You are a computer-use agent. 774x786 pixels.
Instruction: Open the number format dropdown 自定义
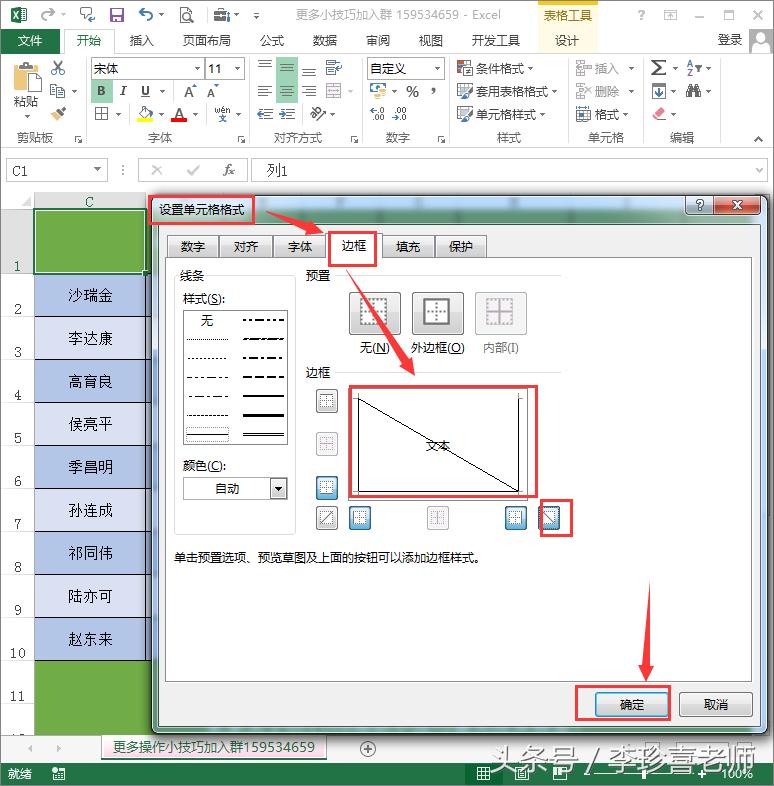tap(437, 68)
